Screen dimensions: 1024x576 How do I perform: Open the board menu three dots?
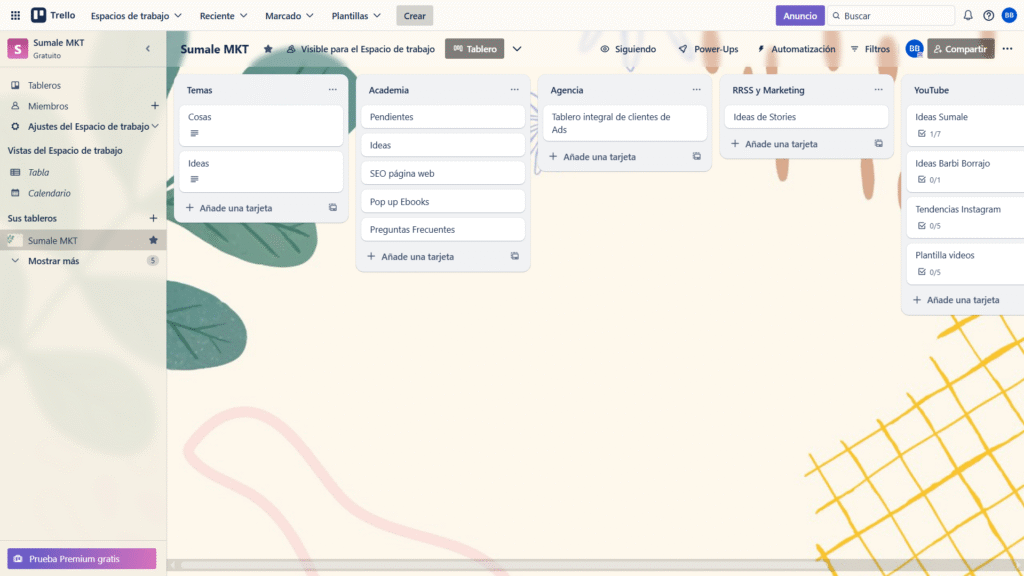click(1007, 49)
